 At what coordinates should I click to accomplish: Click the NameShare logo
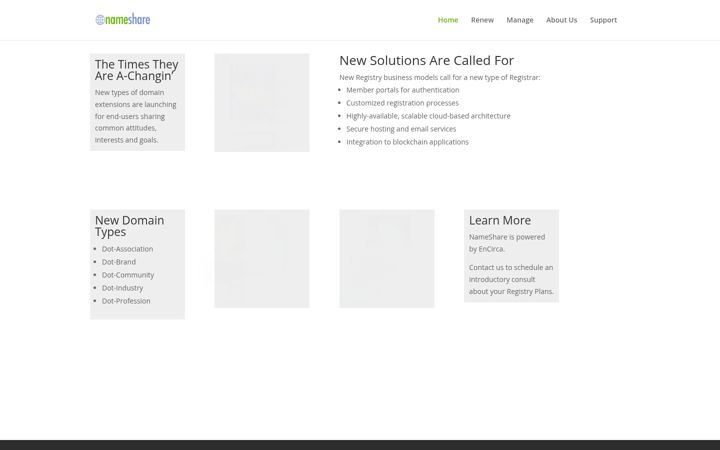[123, 20]
